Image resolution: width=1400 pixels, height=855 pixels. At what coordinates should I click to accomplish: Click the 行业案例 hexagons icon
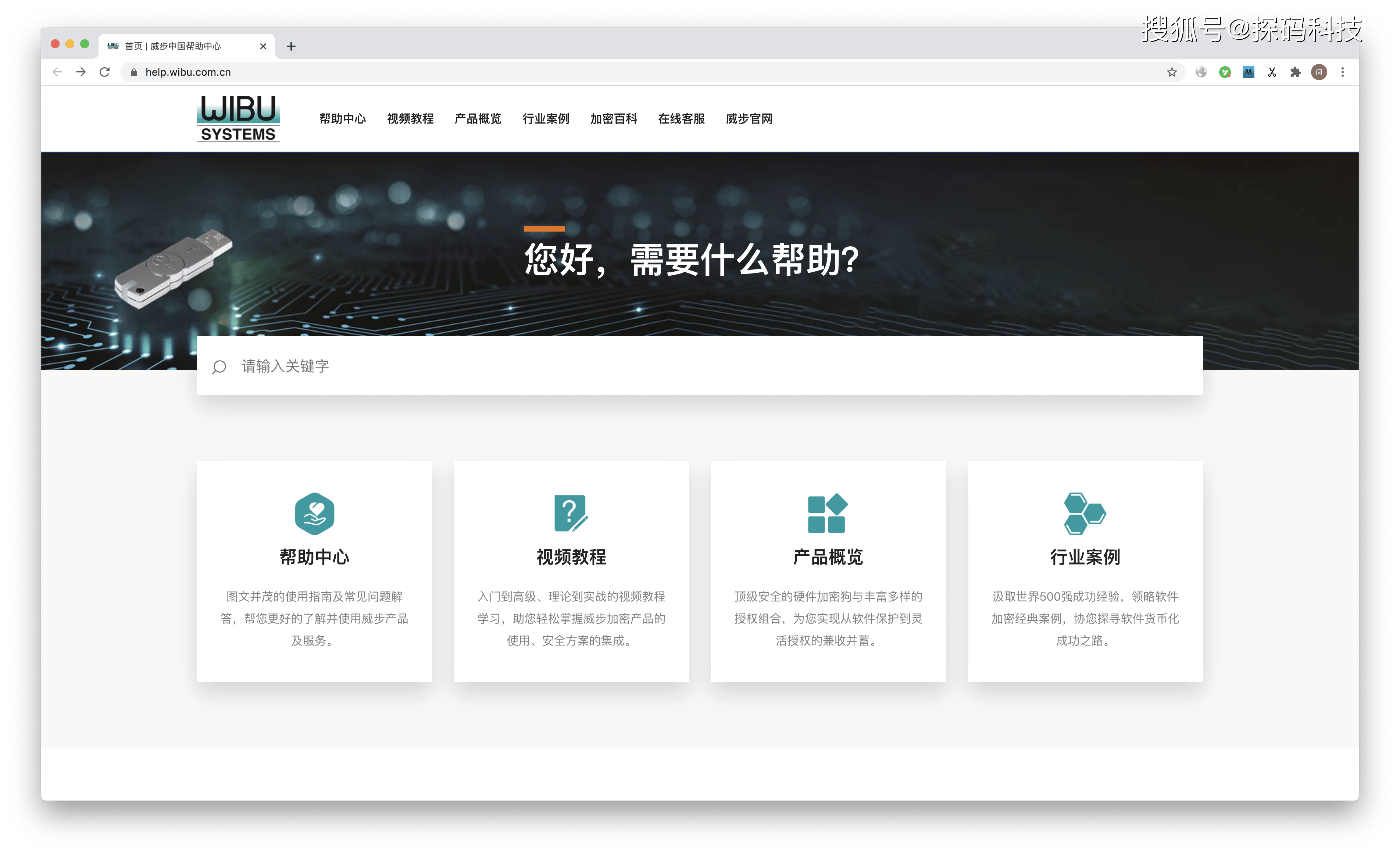coord(1085,514)
